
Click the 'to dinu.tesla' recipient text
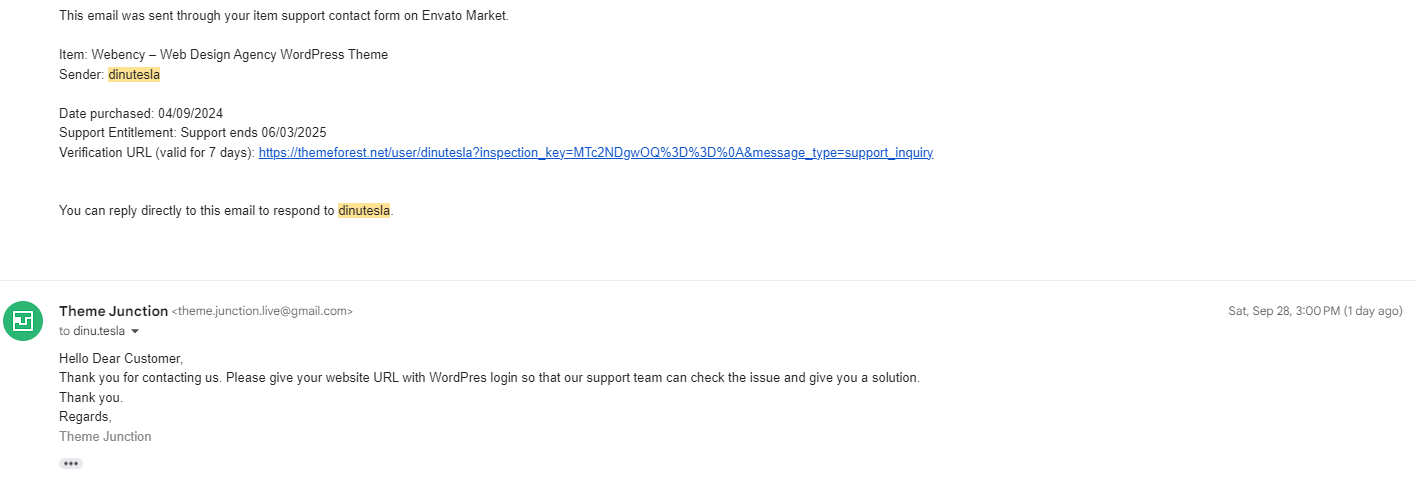tap(92, 332)
